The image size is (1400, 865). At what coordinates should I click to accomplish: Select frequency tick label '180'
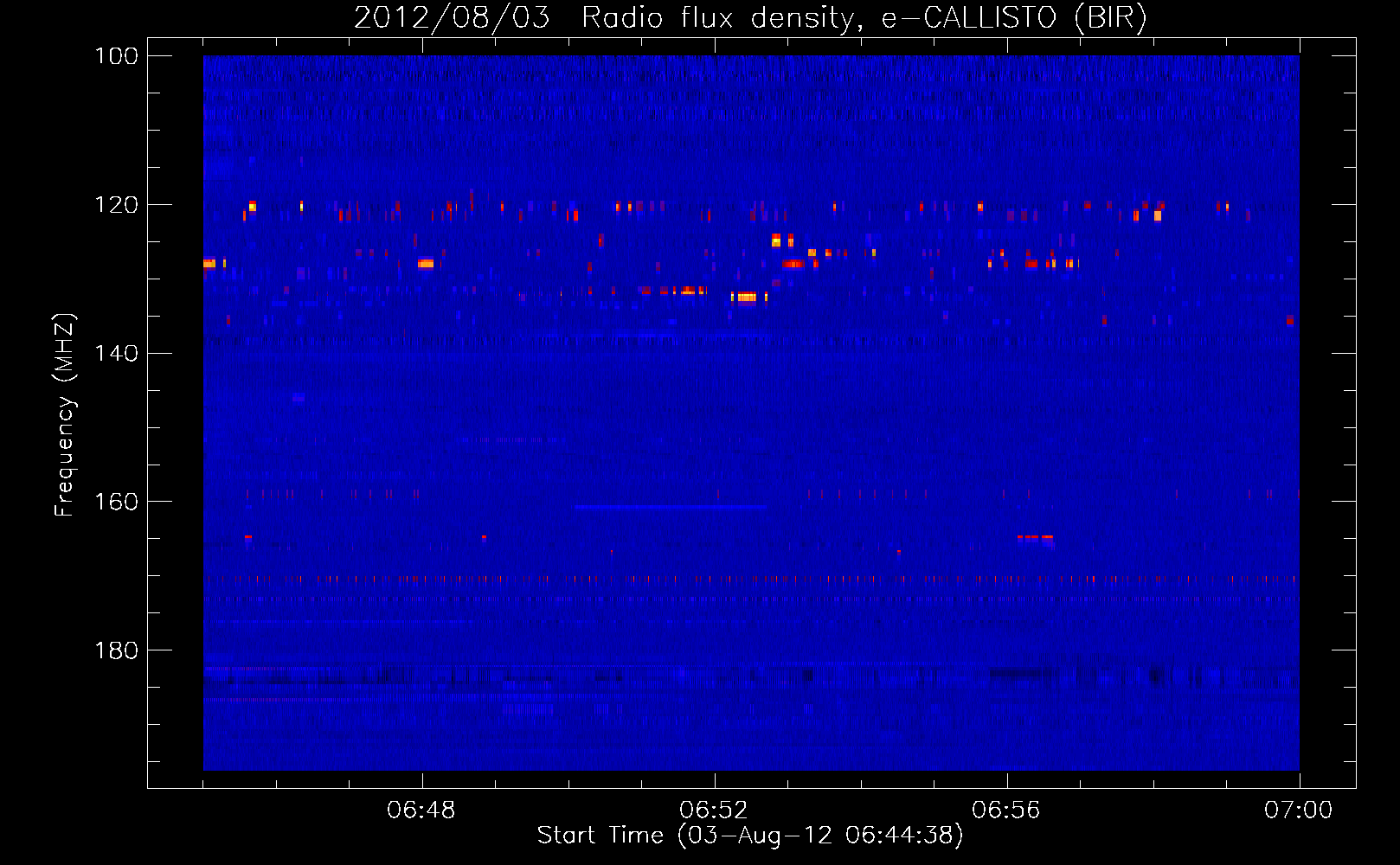tap(117, 650)
